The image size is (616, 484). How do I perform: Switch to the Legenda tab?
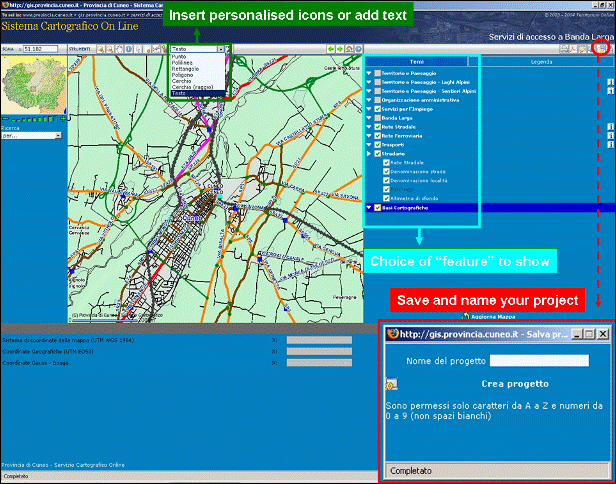(x=541, y=62)
